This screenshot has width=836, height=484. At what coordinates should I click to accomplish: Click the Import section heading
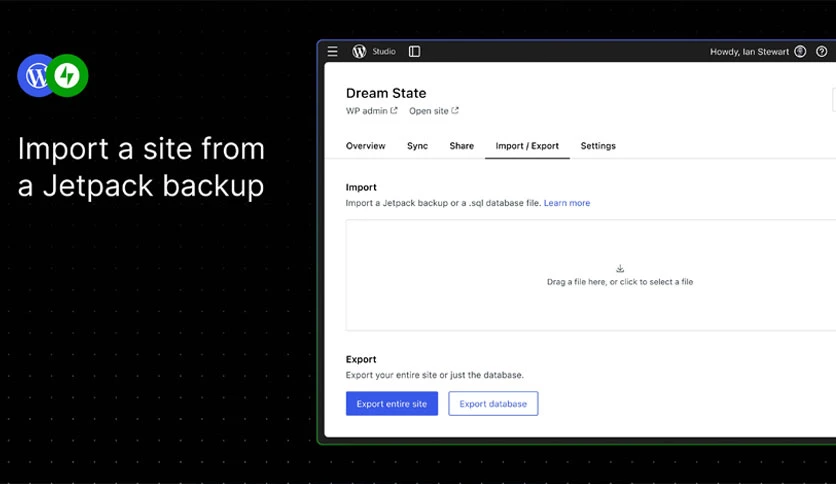(361, 187)
